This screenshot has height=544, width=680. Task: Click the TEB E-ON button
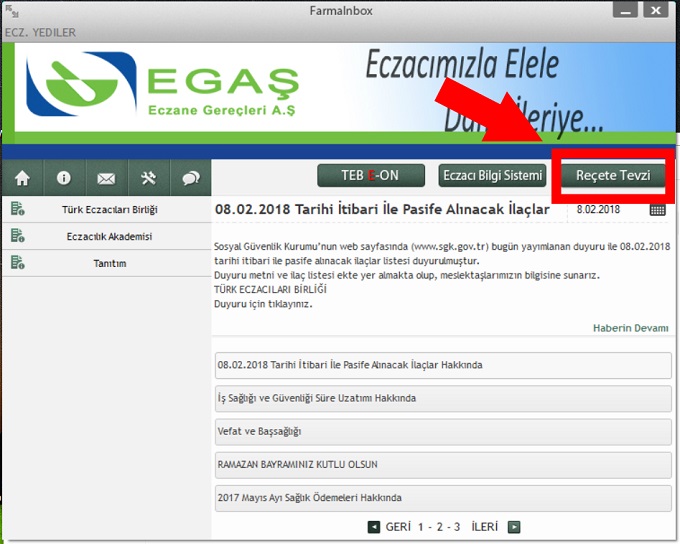pyautogui.click(x=371, y=175)
